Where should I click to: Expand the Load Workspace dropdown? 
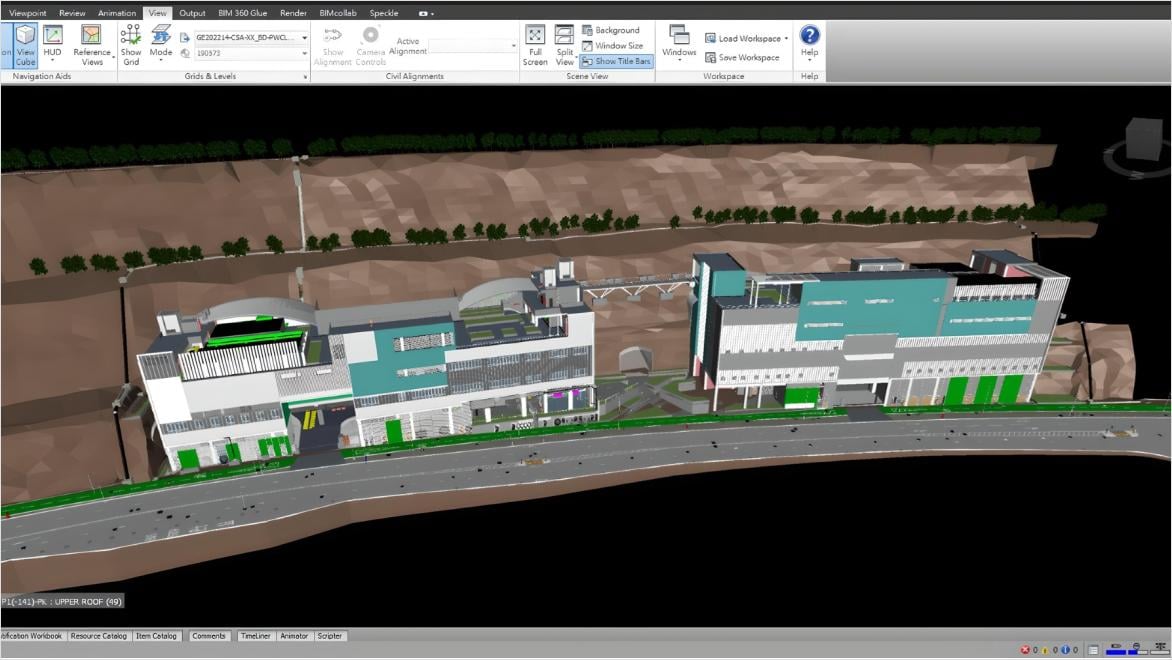coord(786,39)
